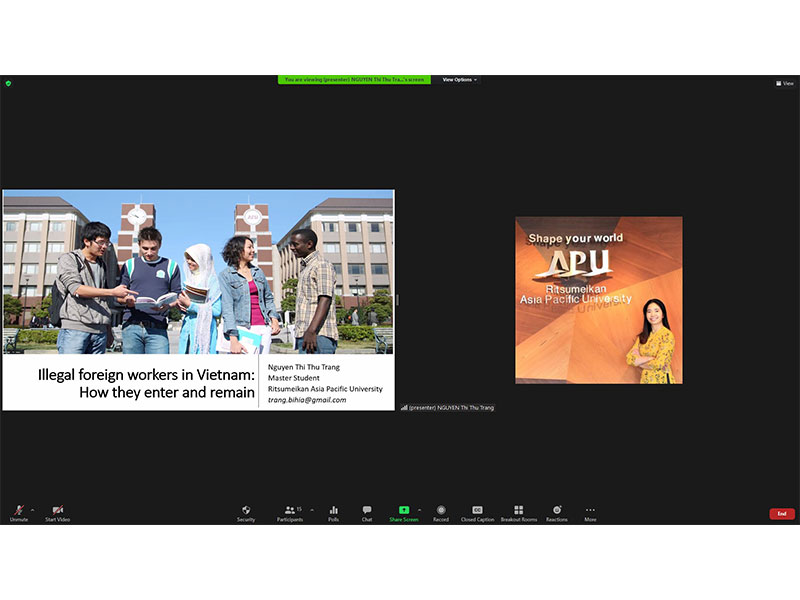
Task: Expand the View Options dropdown
Action: click(x=460, y=80)
